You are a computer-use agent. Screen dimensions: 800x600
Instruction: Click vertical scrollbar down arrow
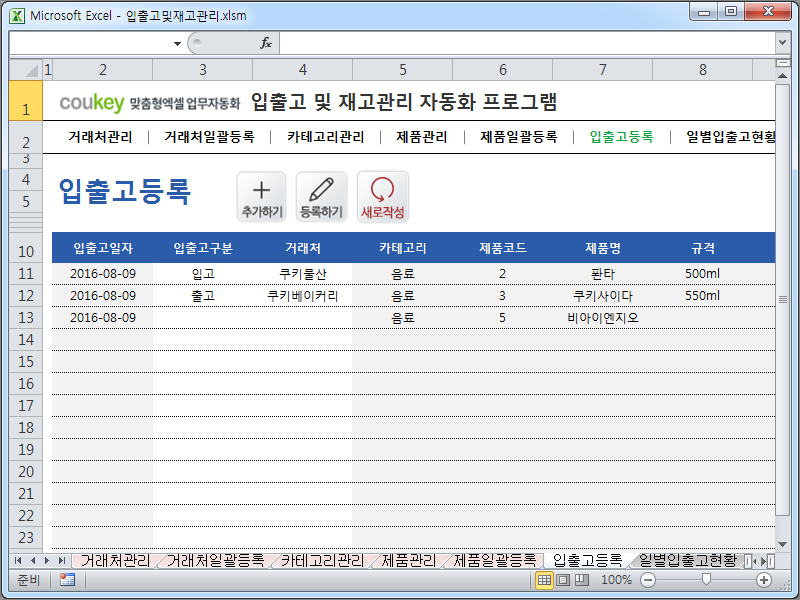[x=782, y=544]
